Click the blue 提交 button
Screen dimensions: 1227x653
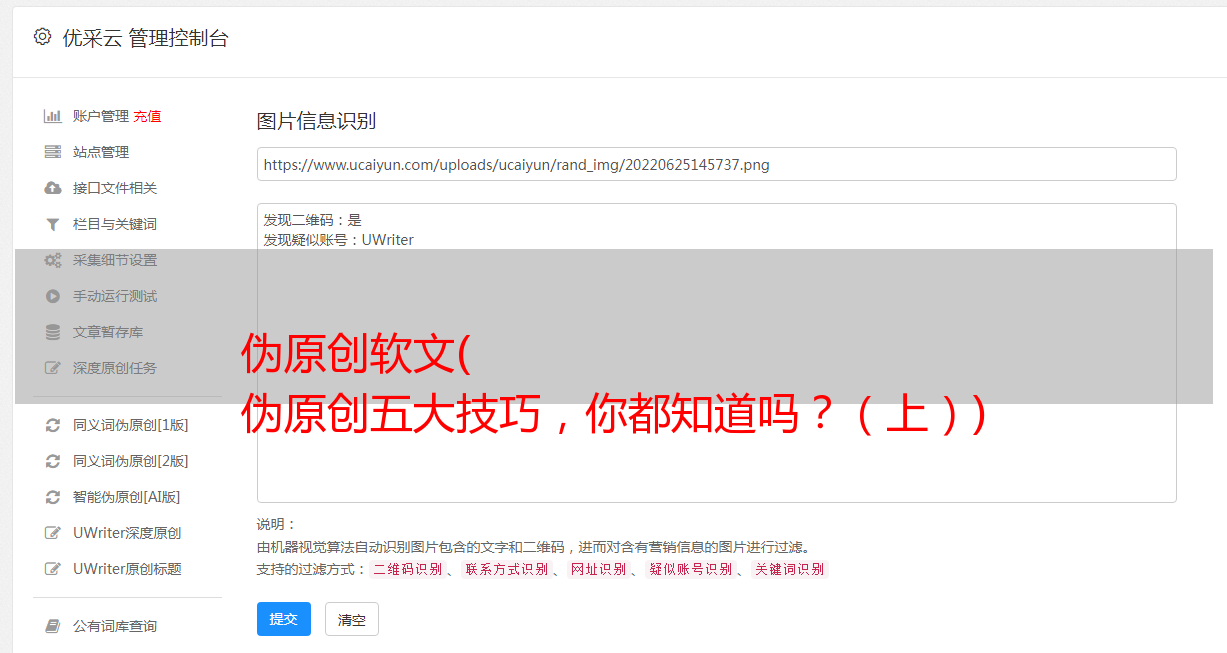click(x=284, y=619)
